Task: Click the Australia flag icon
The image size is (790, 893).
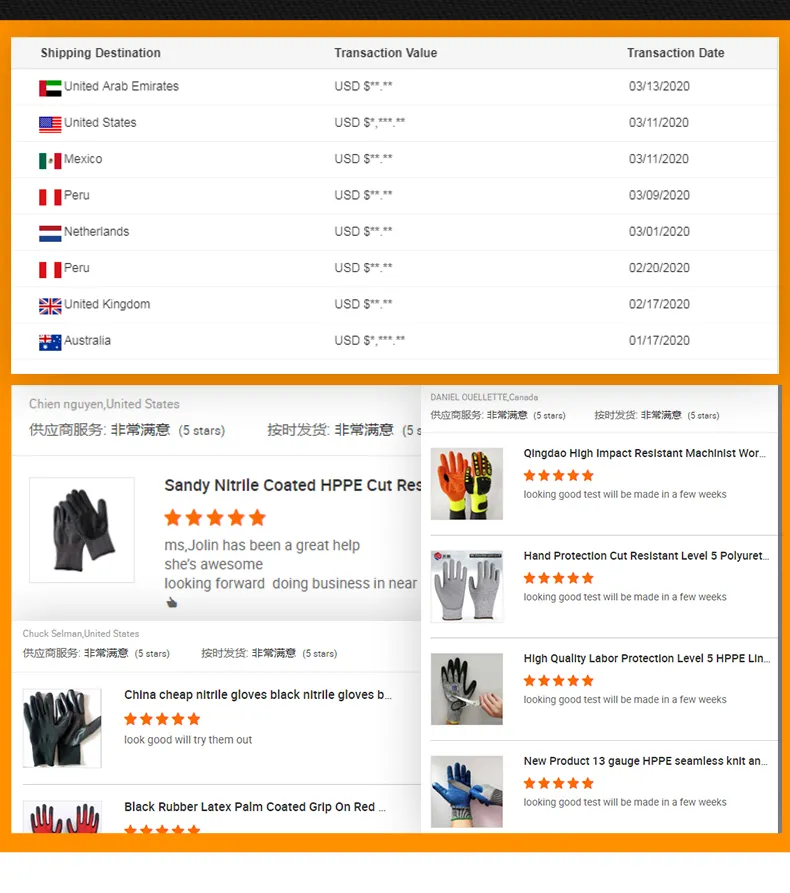Action: 50,342
